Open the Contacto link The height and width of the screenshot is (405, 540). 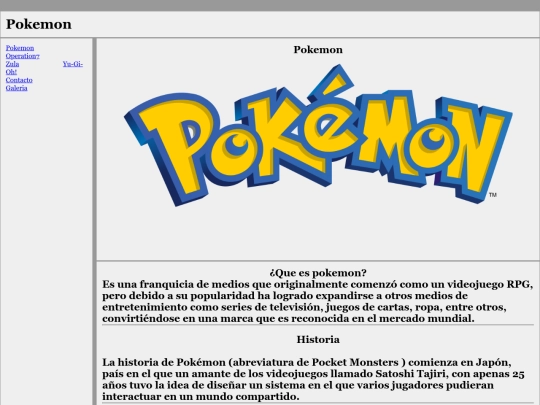click(19, 80)
